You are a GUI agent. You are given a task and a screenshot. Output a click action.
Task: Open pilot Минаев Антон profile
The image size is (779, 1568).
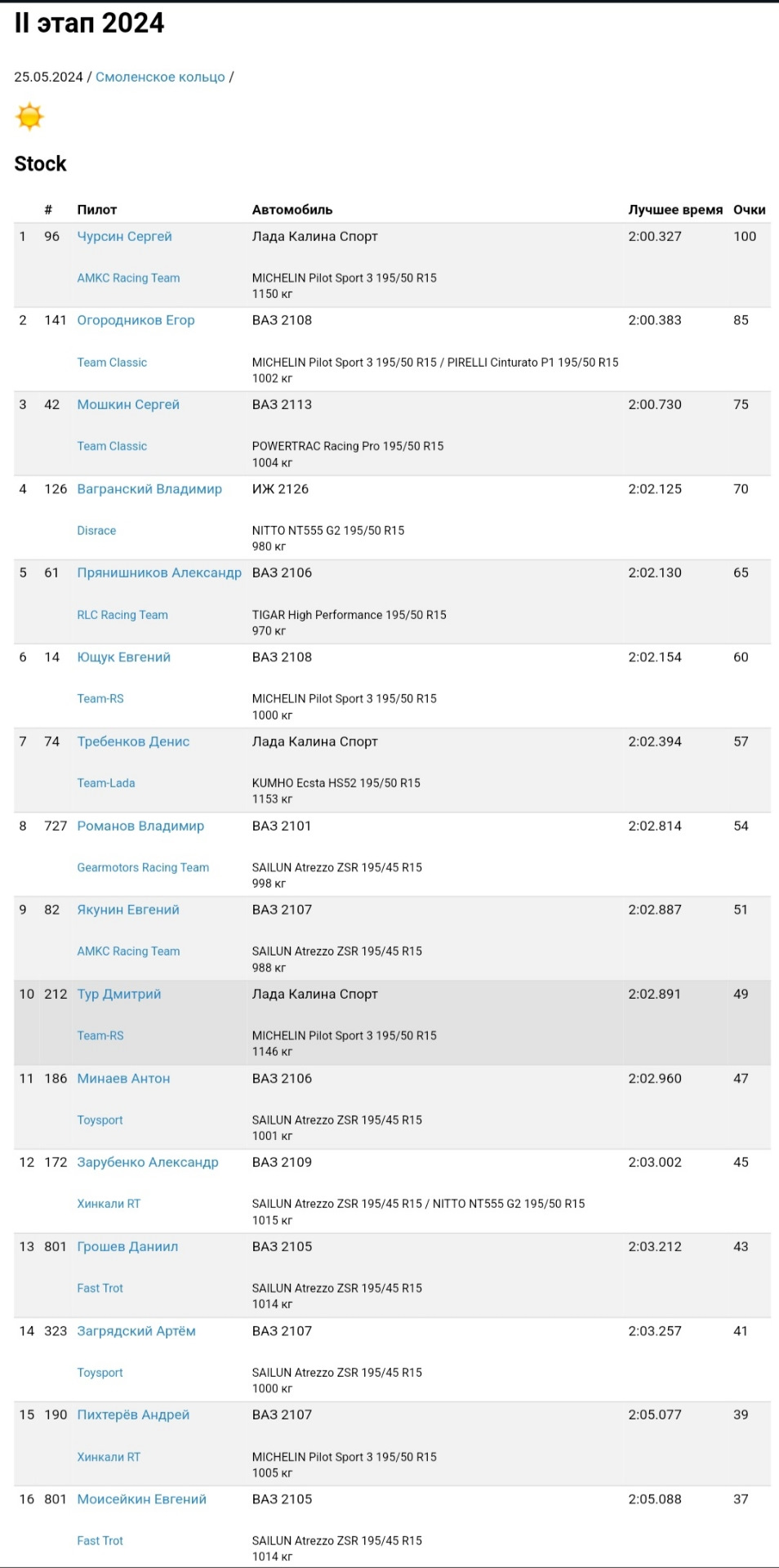123,1078
